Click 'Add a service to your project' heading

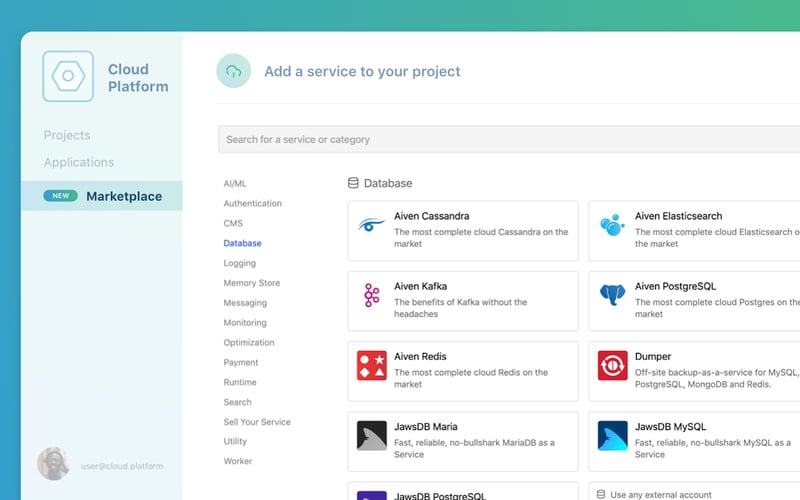click(x=362, y=71)
